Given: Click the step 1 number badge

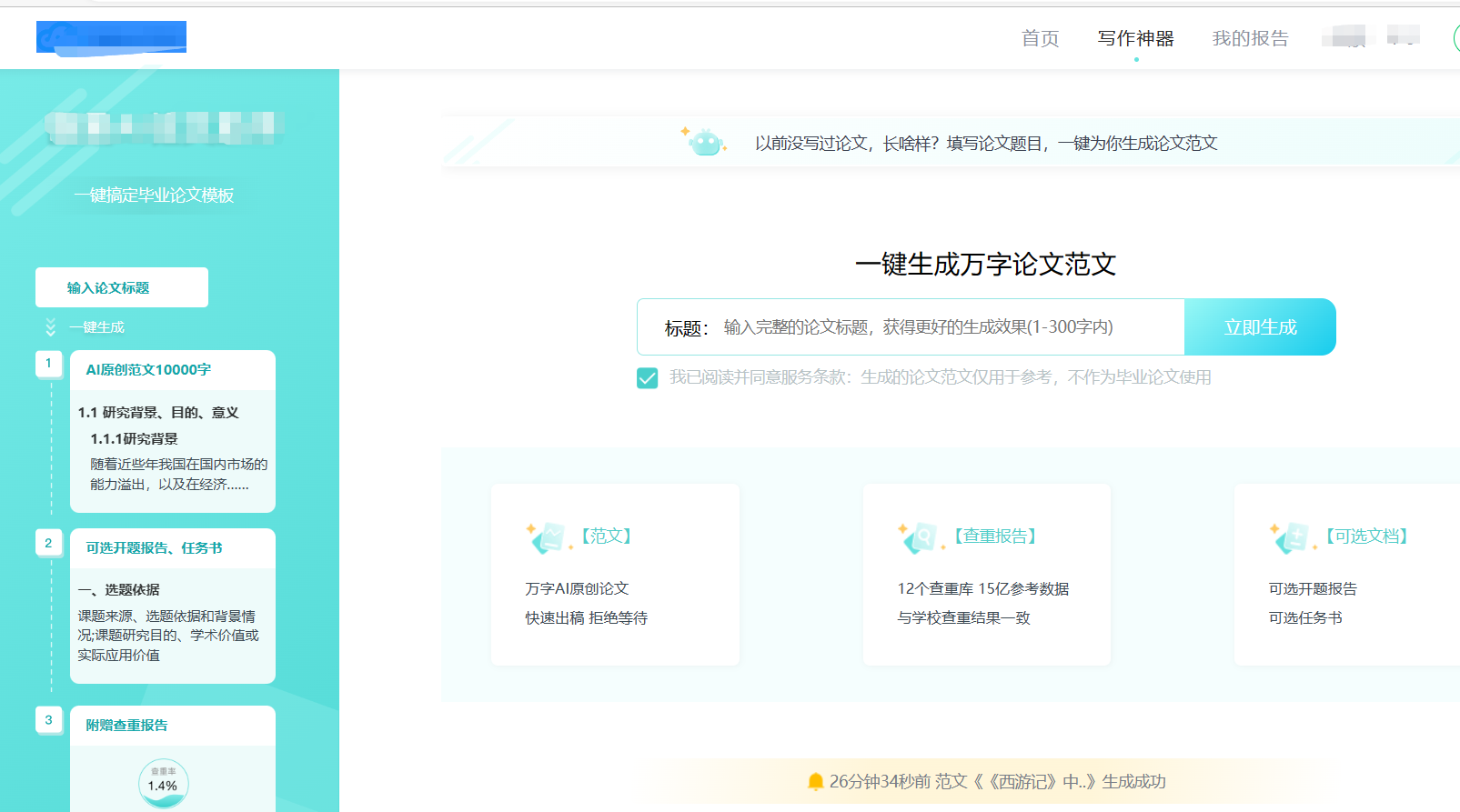Looking at the screenshot, I should pos(49,364).
